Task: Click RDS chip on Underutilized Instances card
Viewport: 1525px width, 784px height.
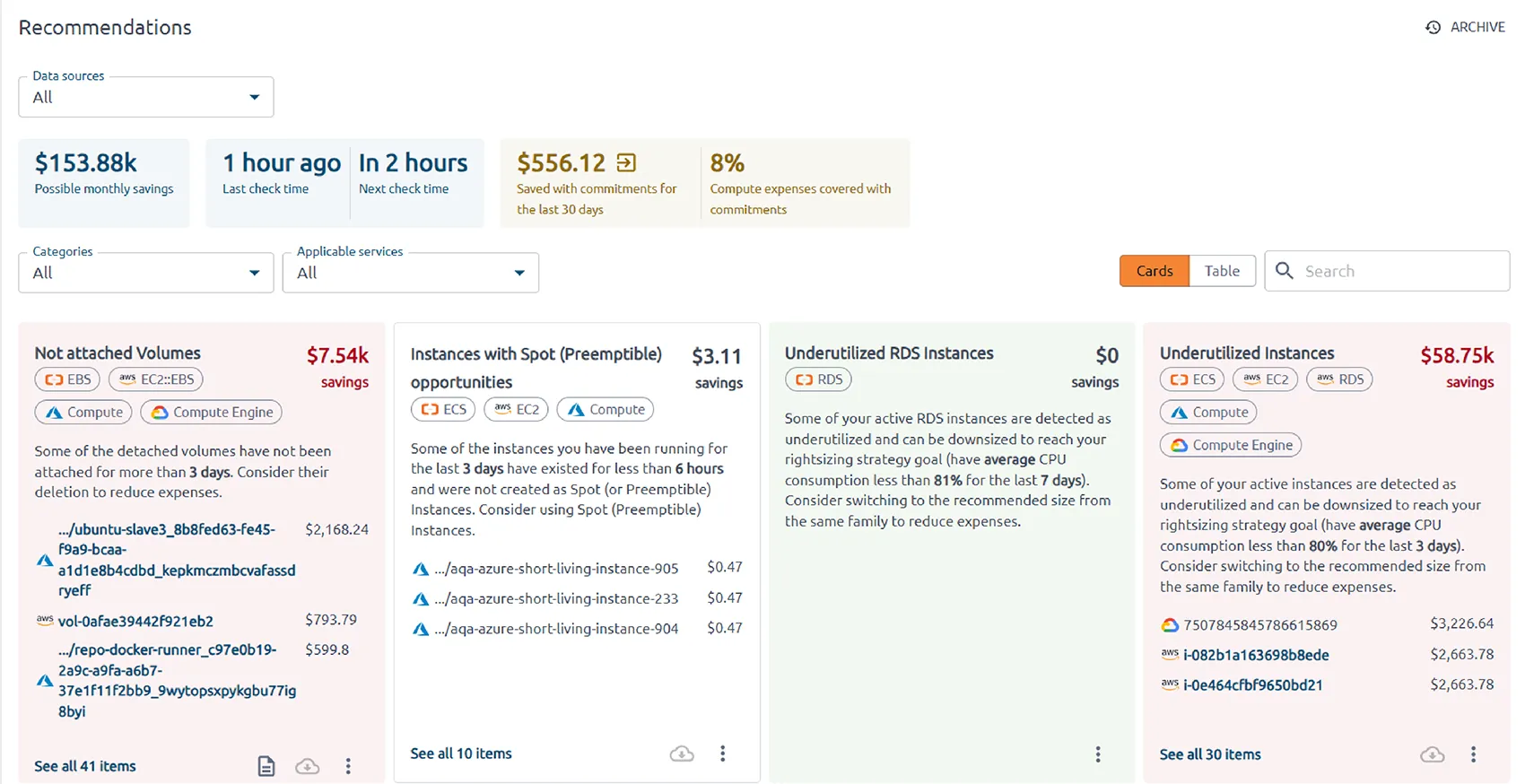Action: pyautogui.click(x=1339, y=379)
